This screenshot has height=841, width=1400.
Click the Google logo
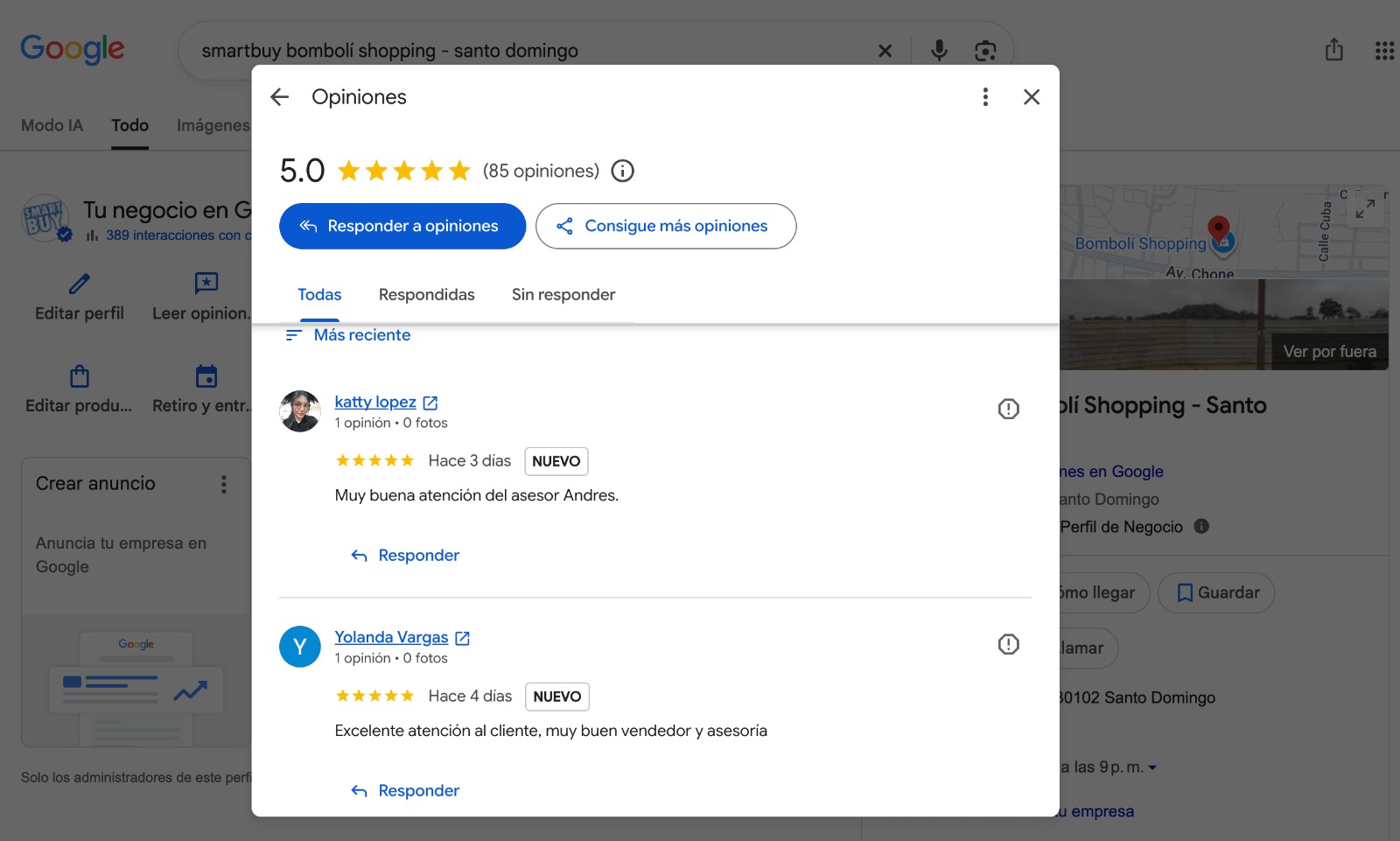pyautogui.click(x=73, y=49)
